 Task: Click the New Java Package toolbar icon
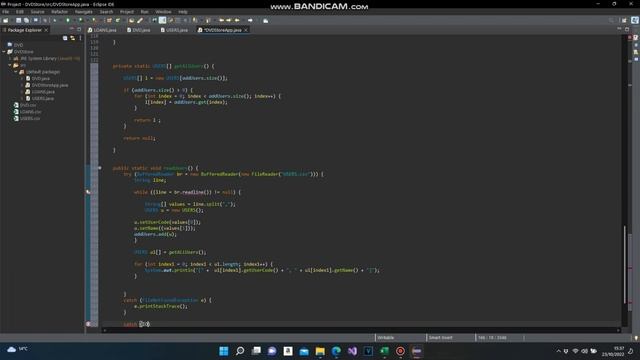point(109,20)
